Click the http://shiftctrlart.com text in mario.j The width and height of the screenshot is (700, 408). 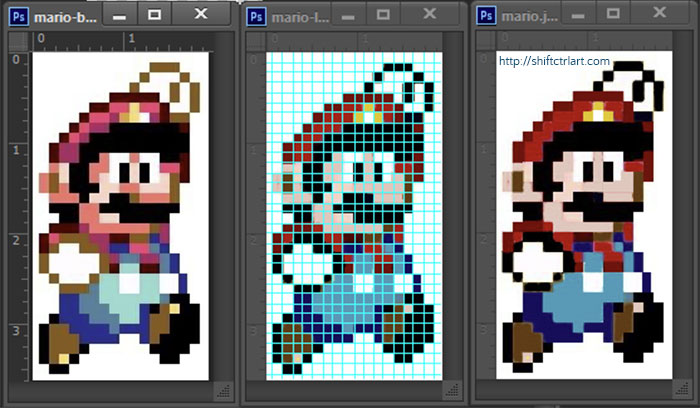tap(554, 61)
